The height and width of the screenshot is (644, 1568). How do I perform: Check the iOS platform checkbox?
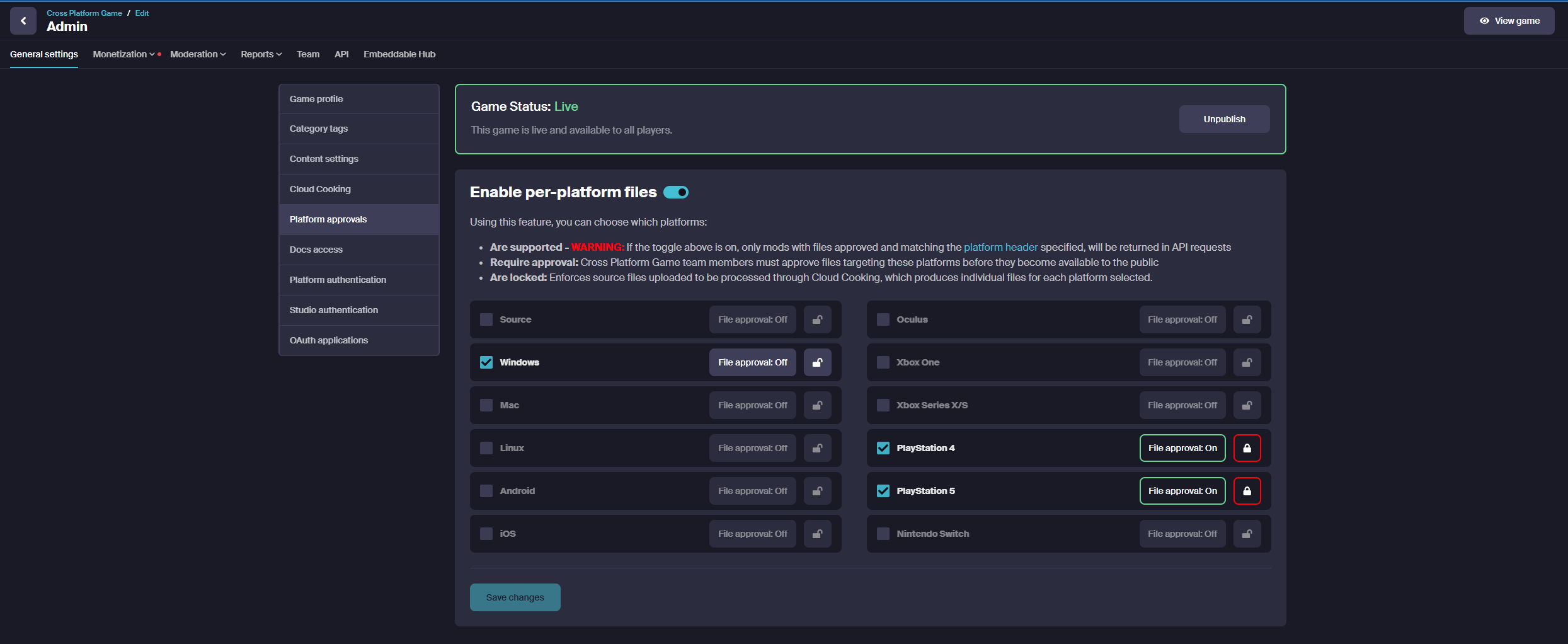(486, 534)
